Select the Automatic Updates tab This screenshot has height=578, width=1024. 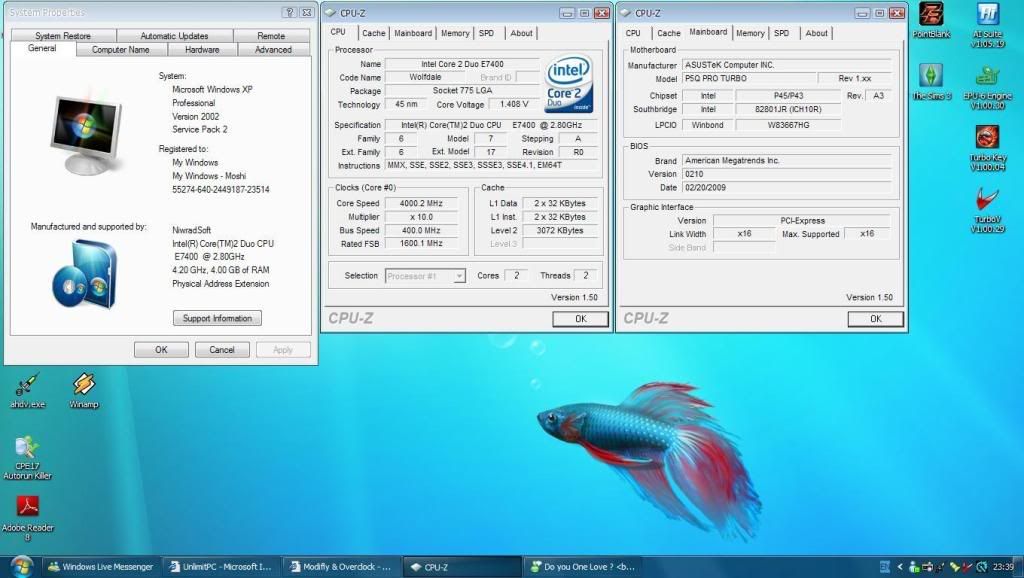[174, 36]
